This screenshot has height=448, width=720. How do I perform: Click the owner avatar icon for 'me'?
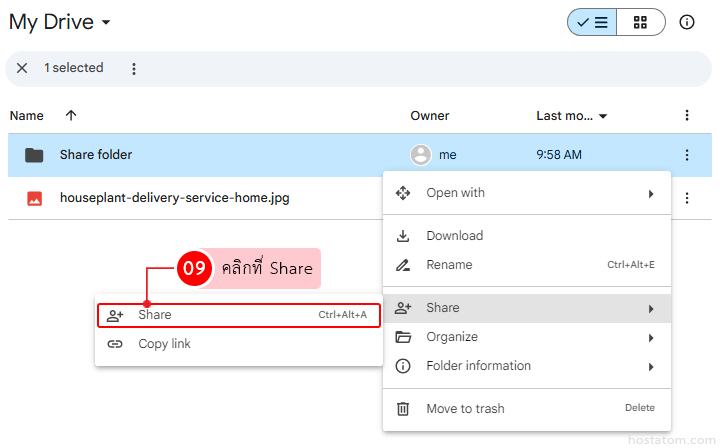pos(421,155)
